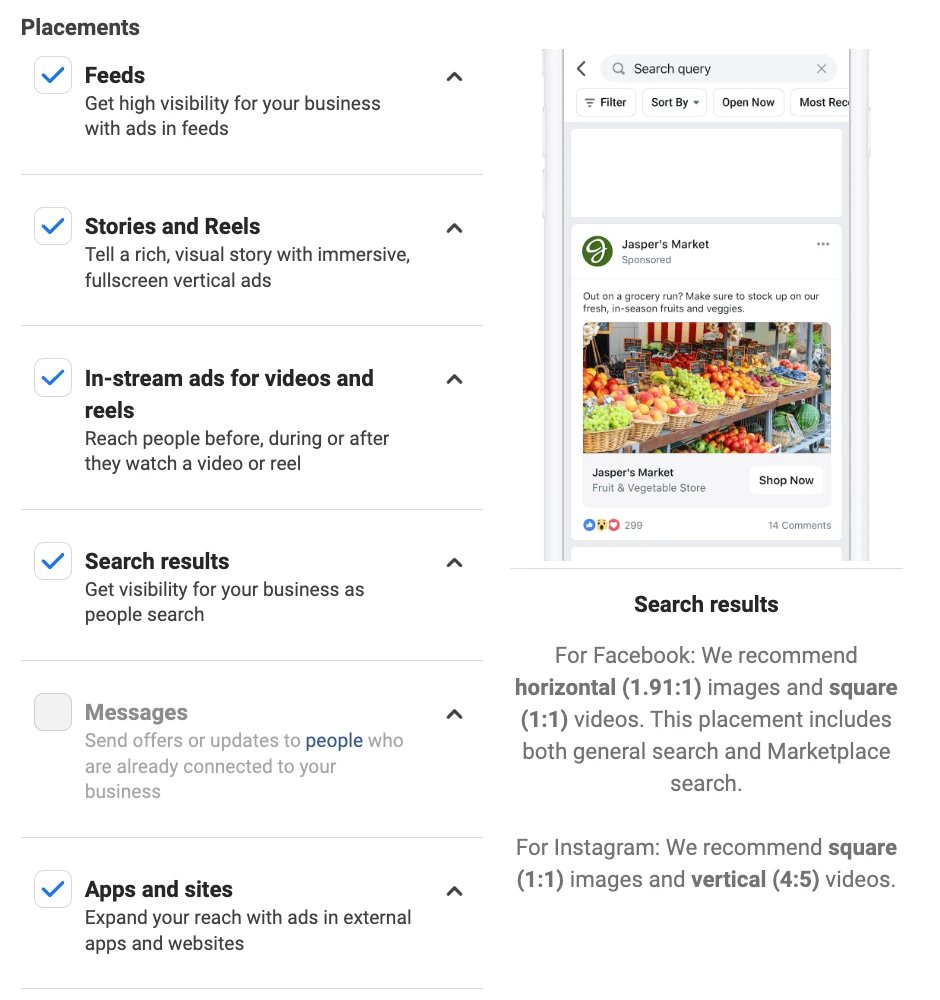Collapse the Messages section chevron
The height and width of the screenshot is (1000, 940).
[x=454, y=714]
